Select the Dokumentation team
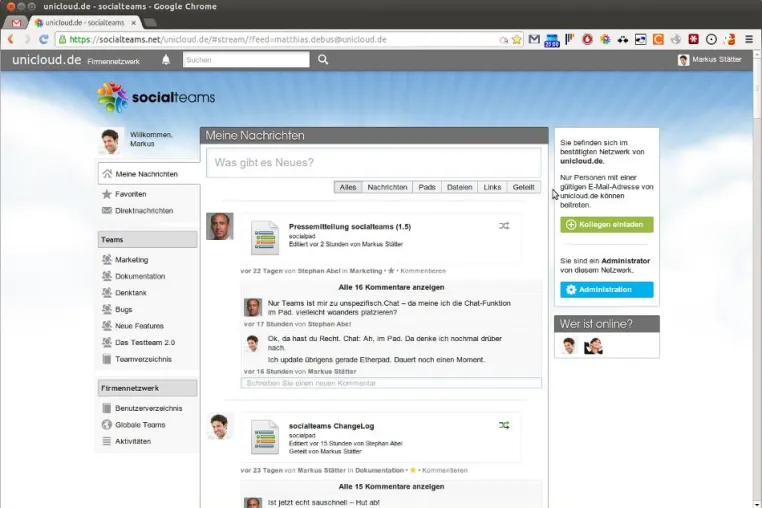Screen dimensions: 762x508 (x=140, y=276)
